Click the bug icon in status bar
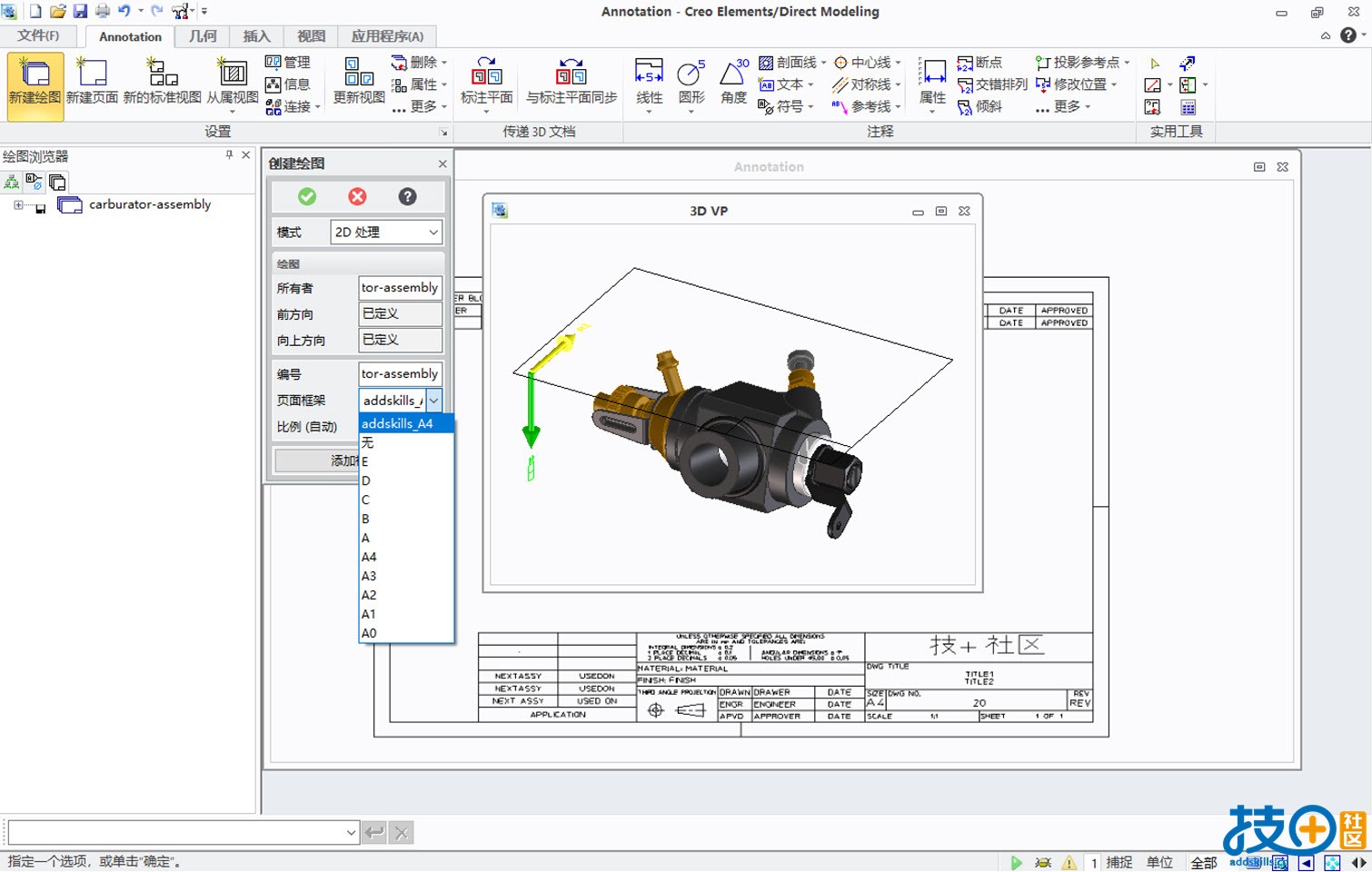Screen dimensions: 1372x872 (1043, 863)
